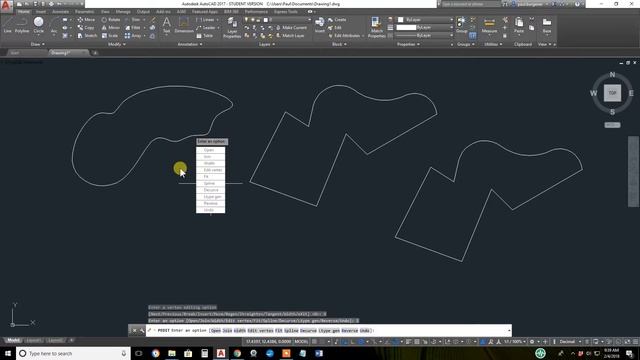Open the Home ribbon tab

(23, 12)
